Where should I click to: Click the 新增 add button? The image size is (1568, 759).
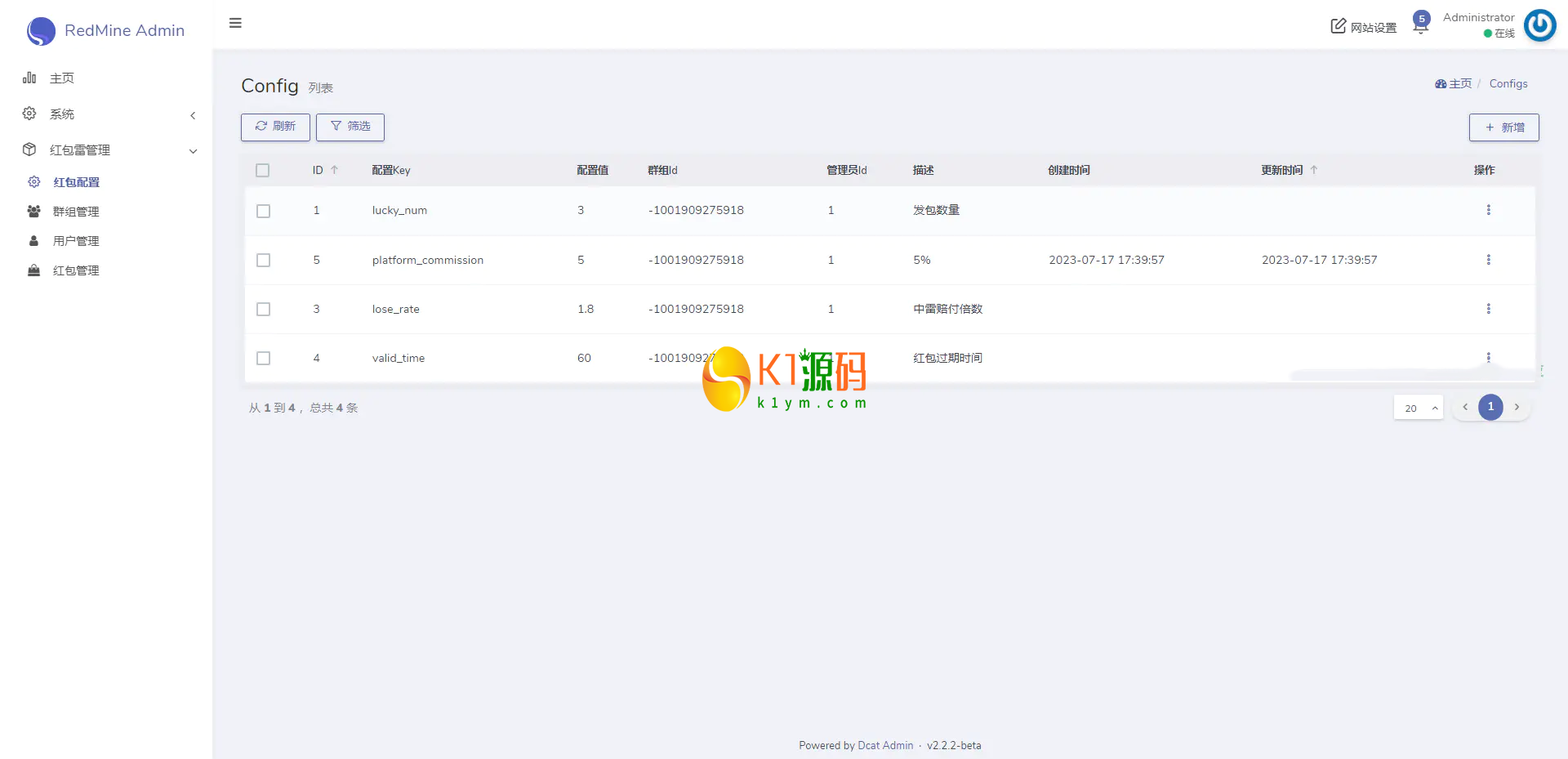click(1504, 127)
